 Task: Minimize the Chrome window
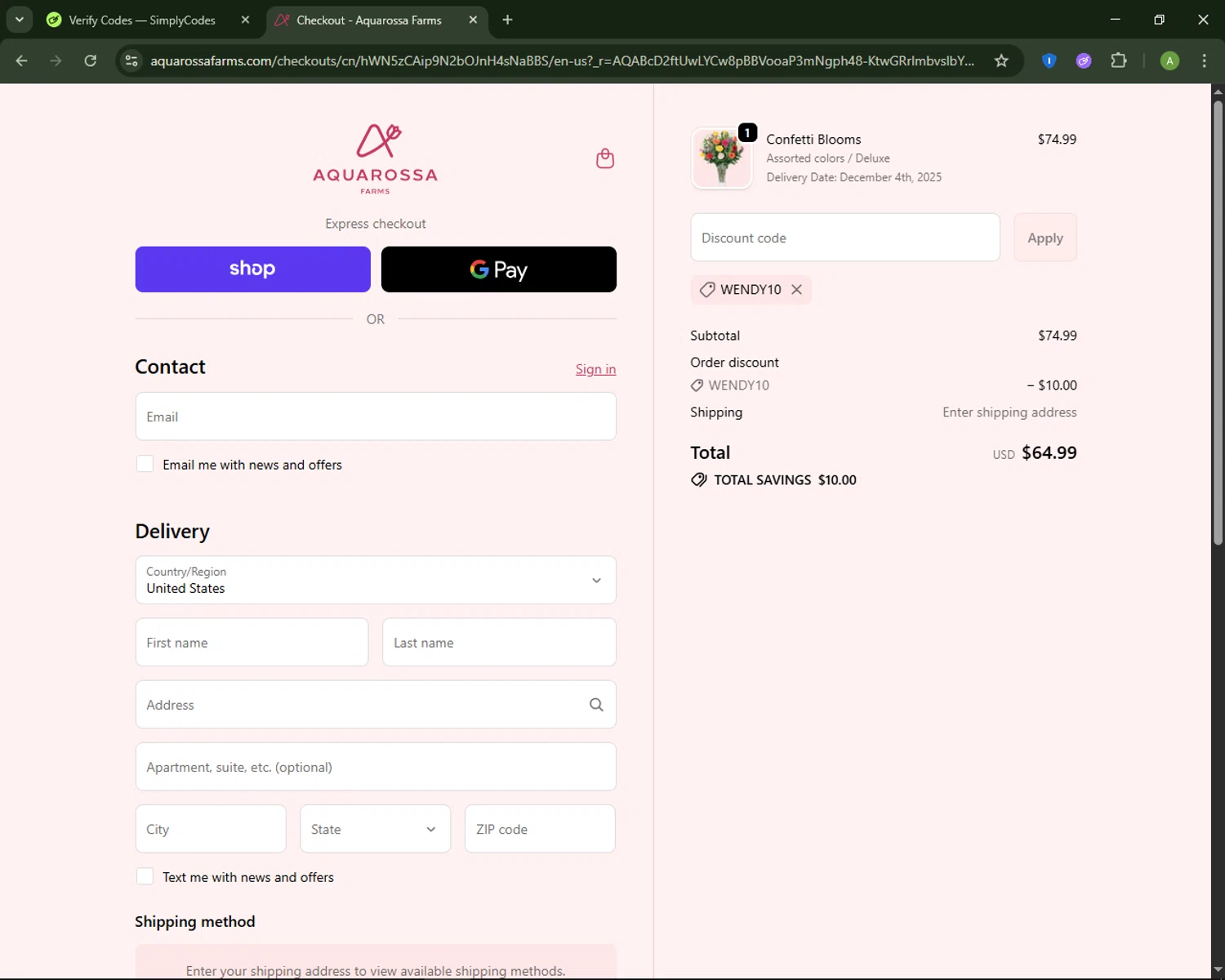pos(1116,20)
